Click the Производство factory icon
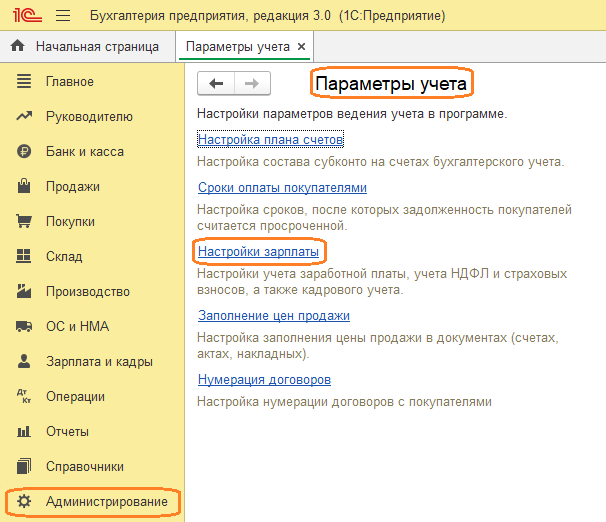This screenshot has height=522, width=606. click(25, 291)
